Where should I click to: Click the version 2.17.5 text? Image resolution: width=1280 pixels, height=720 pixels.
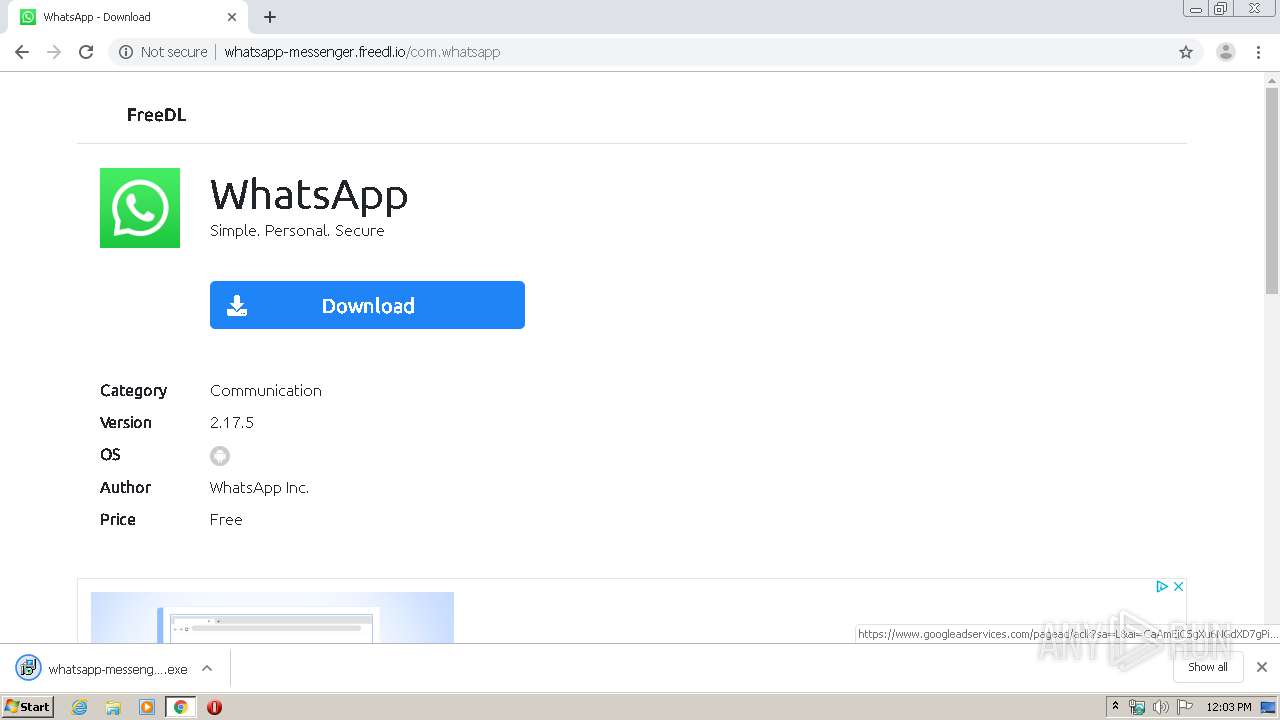(232, 423)
